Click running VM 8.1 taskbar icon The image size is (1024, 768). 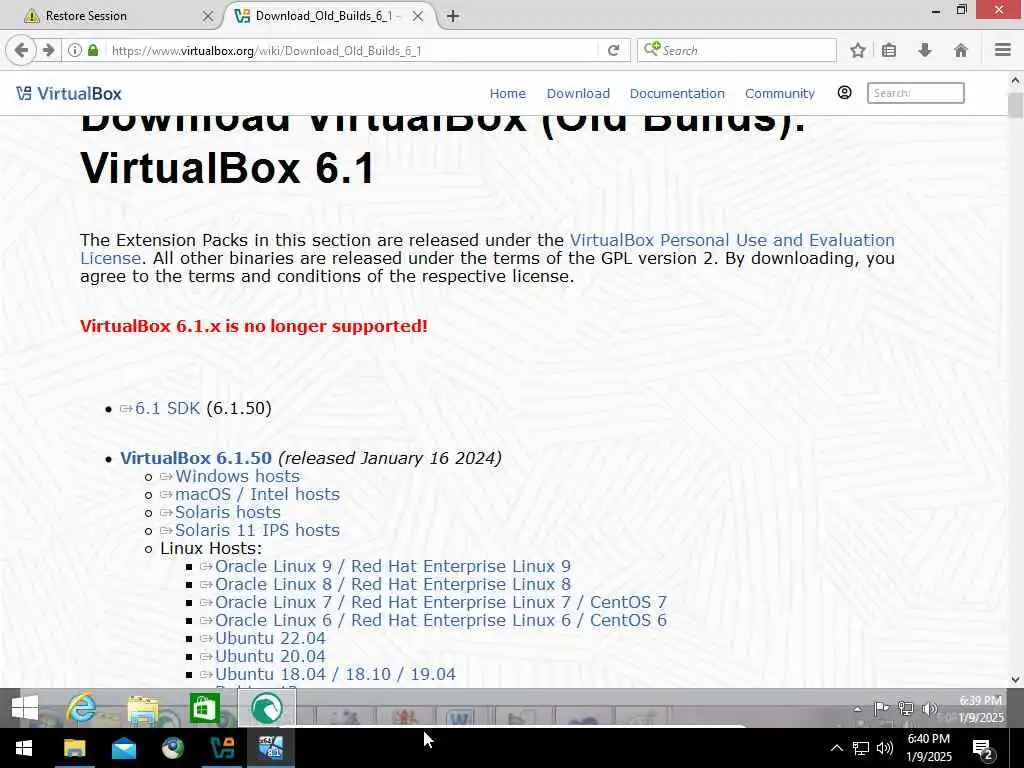pos(271,748)
